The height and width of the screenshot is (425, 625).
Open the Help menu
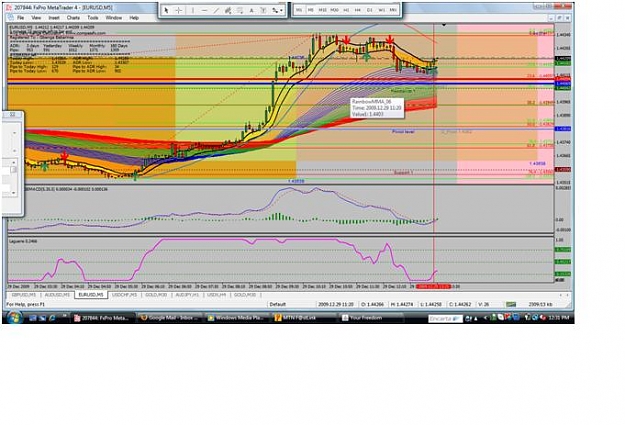click(x=134, y=18)
